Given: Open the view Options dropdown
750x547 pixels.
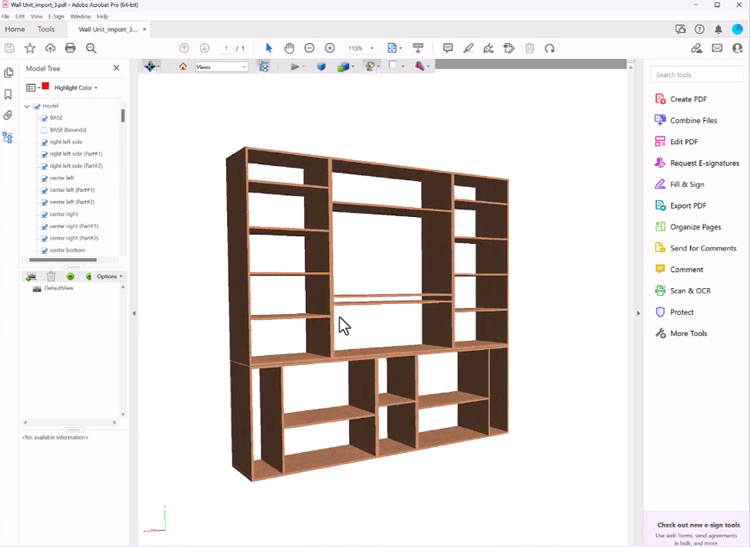Looking at the screenshot, I should (x=110, y=276).
